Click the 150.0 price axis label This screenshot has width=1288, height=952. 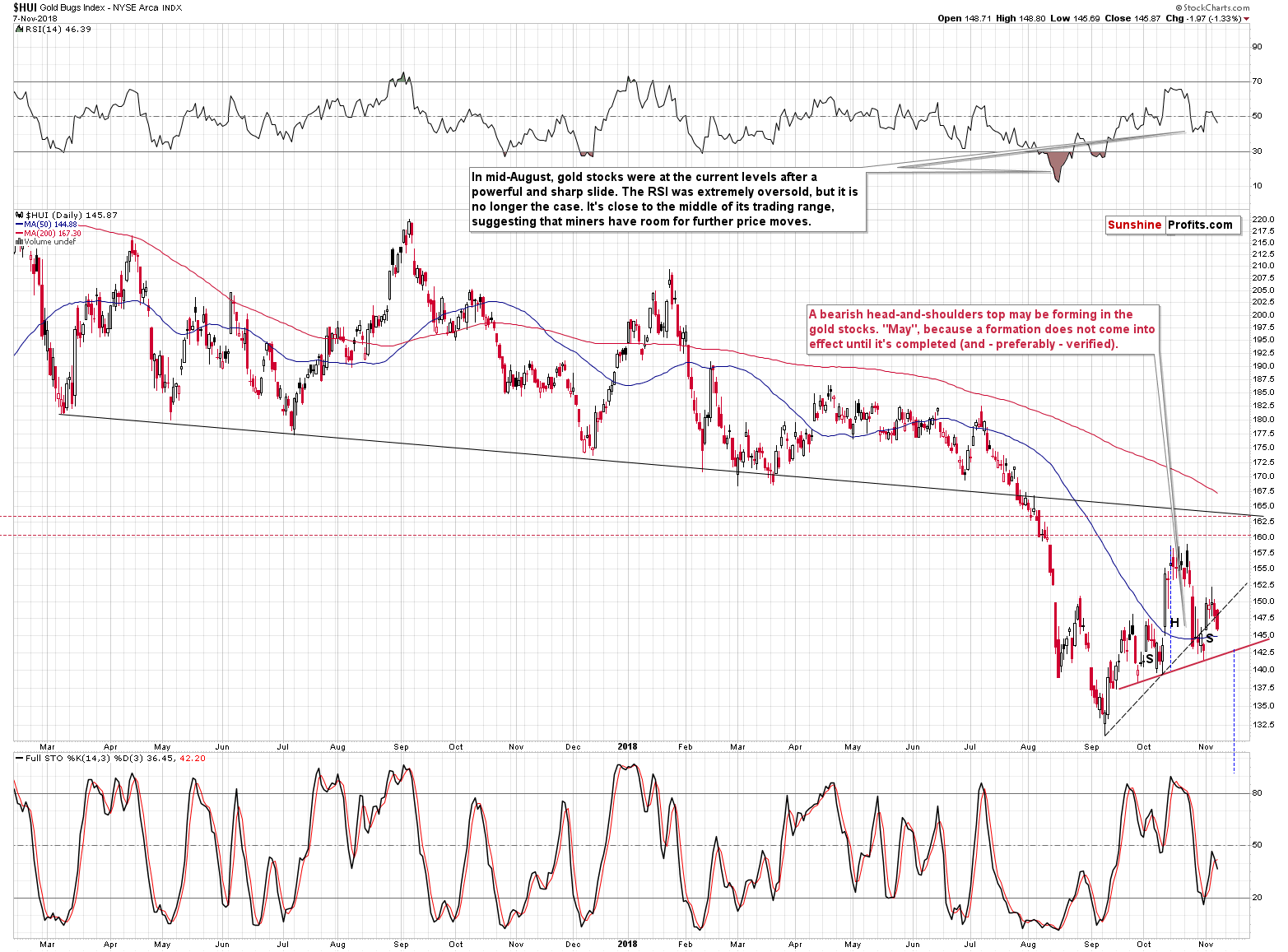pyautogui.click(x=1263, y=601)
